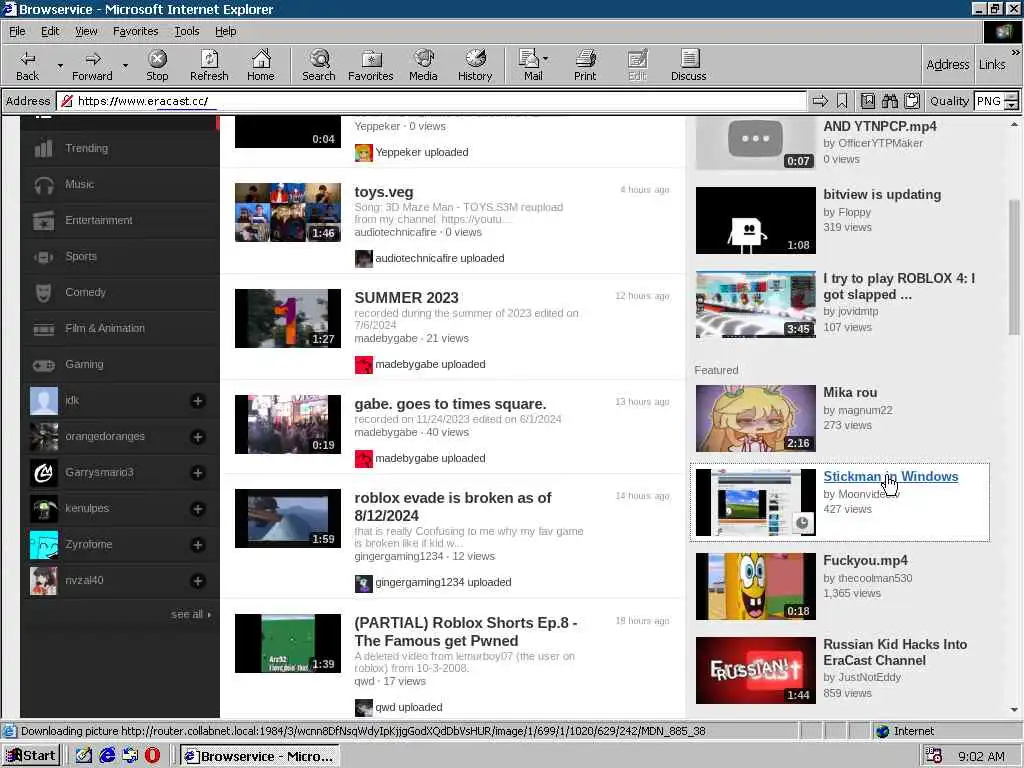Launch Internet Explorer from quick launch
Image resolution: width=1024 pixels, height=768 pixels.
[x=107, y=756]
